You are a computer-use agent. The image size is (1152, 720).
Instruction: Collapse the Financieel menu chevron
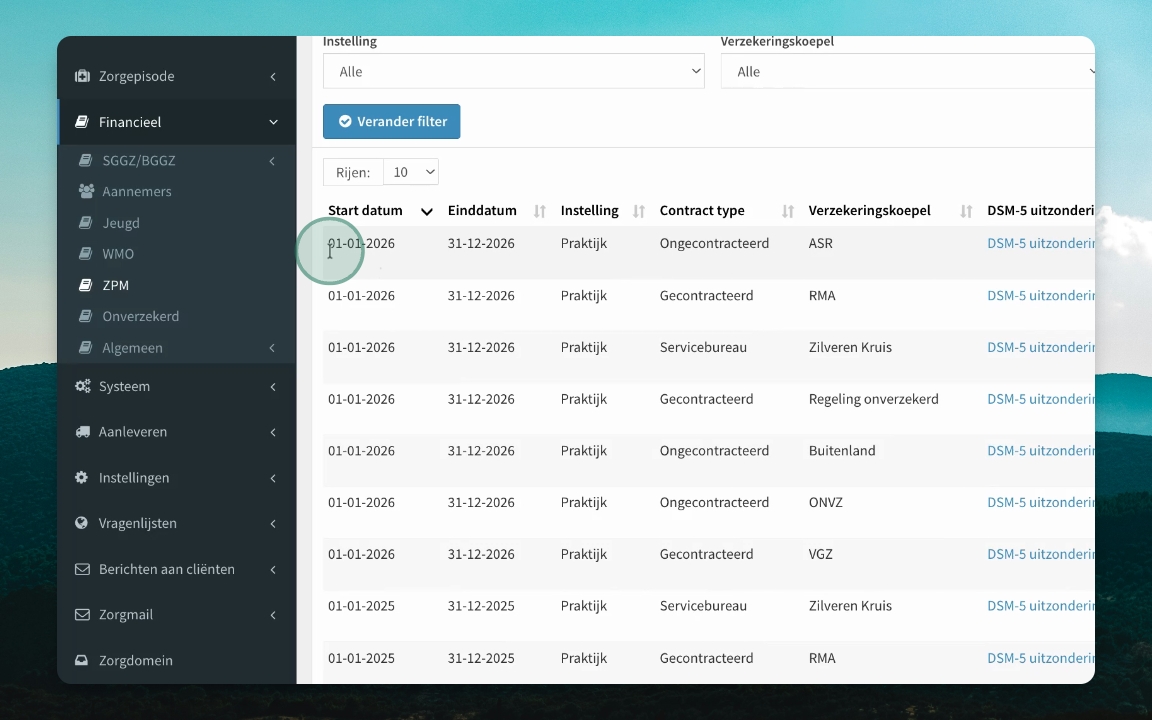pyautogui.click(x=273, y=122)
